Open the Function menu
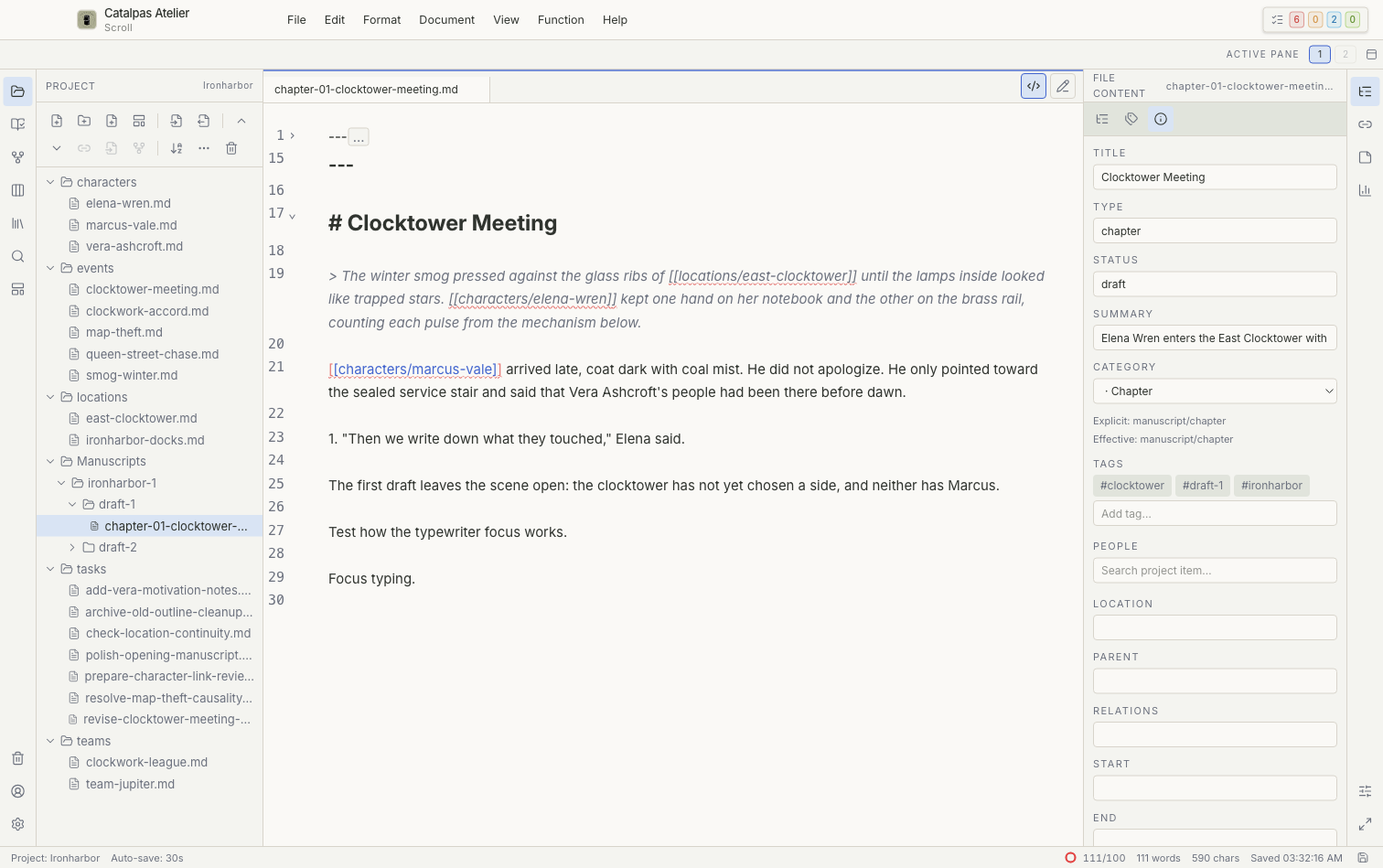Image resolution: width=1383 pixels, height=868 pixels. pos(561,19)
